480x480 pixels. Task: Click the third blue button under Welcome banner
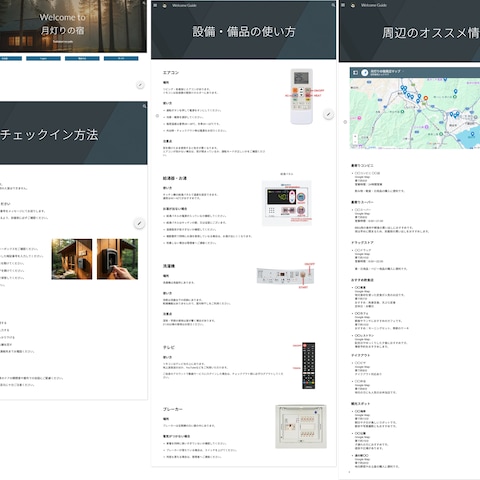pyautogui.click(x=82, y=59)
